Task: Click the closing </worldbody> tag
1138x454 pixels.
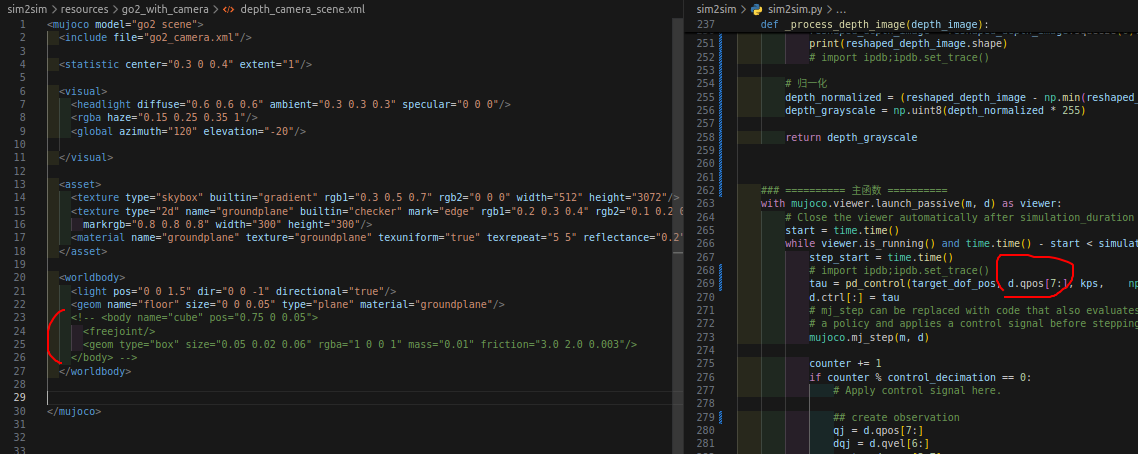Action: [x=94, y=371]
